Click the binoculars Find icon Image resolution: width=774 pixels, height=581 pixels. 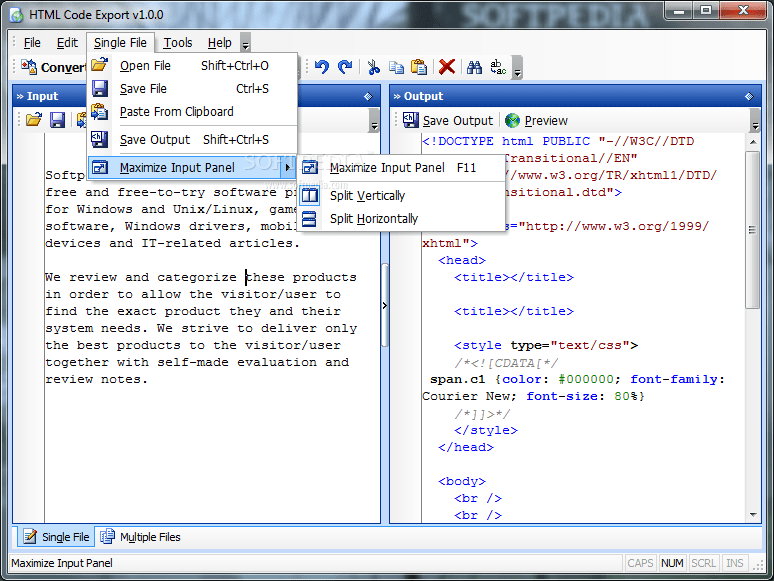click(474, 67)
